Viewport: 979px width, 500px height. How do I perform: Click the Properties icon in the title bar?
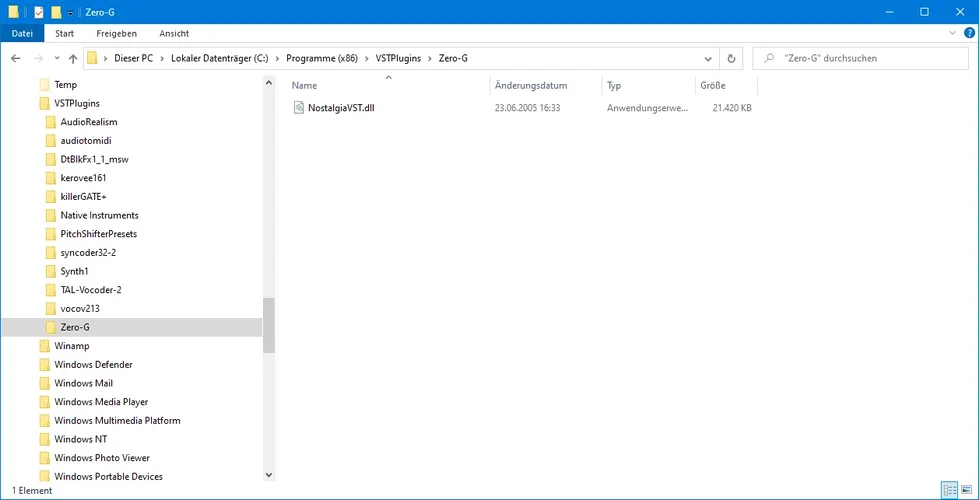tap(38, 12)
